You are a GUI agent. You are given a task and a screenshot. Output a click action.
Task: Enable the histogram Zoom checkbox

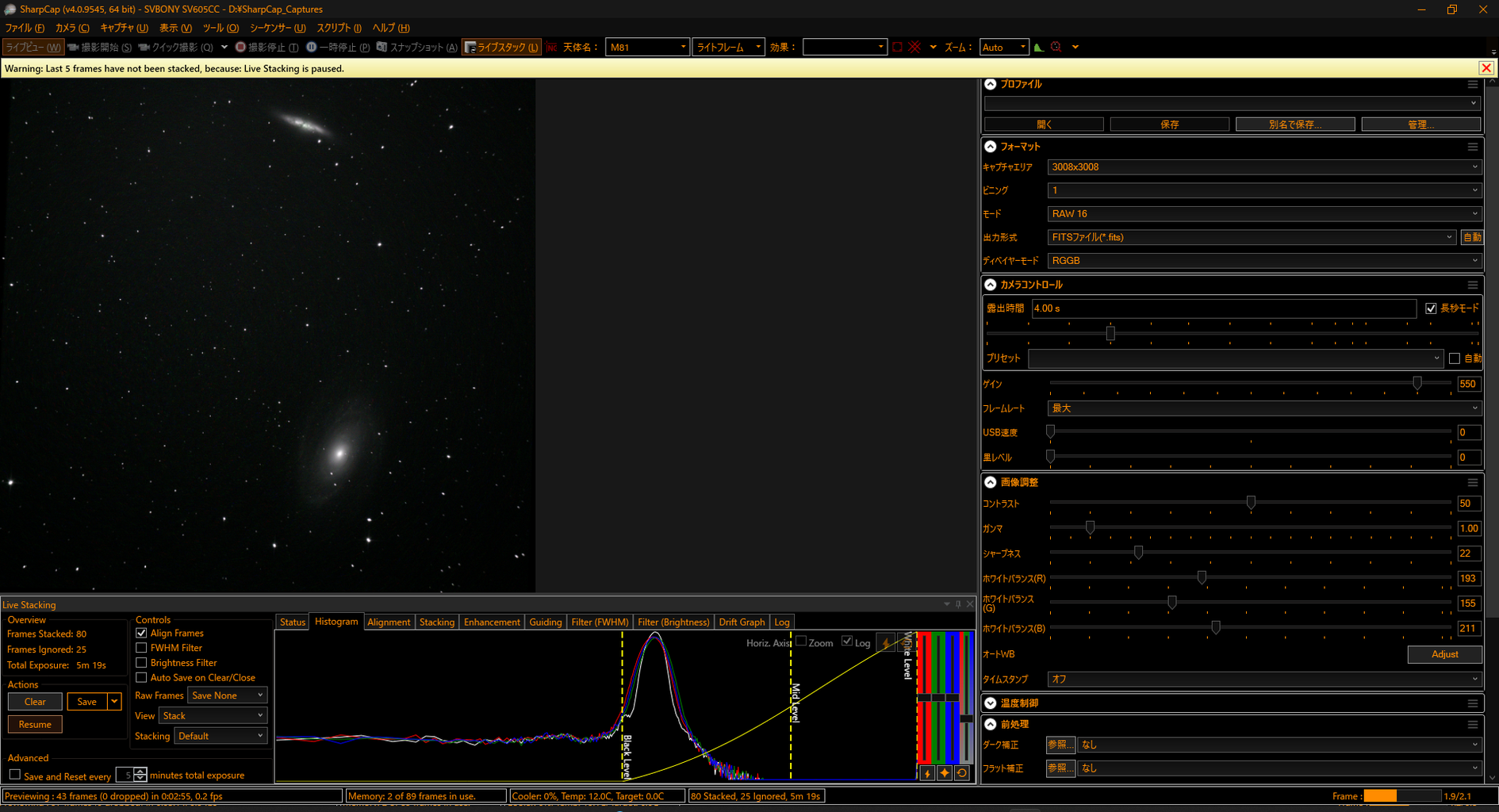(x=801, y=642)
